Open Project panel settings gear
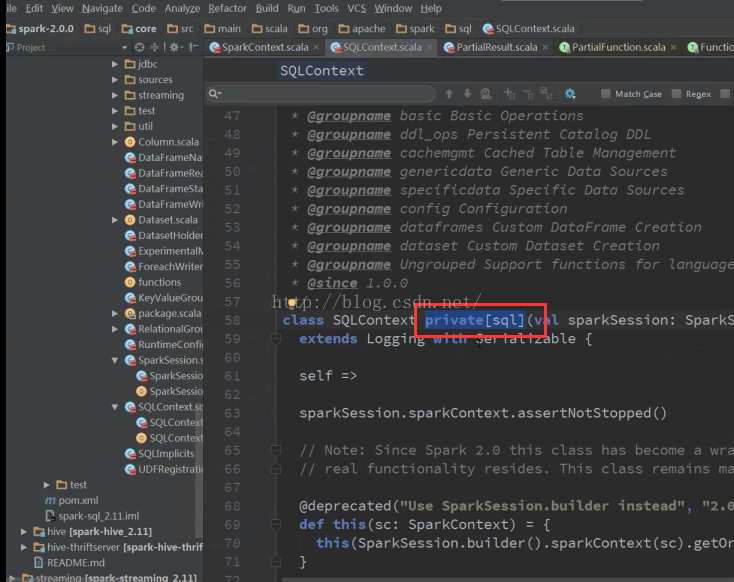734x582 pixels. pos(174,47)
